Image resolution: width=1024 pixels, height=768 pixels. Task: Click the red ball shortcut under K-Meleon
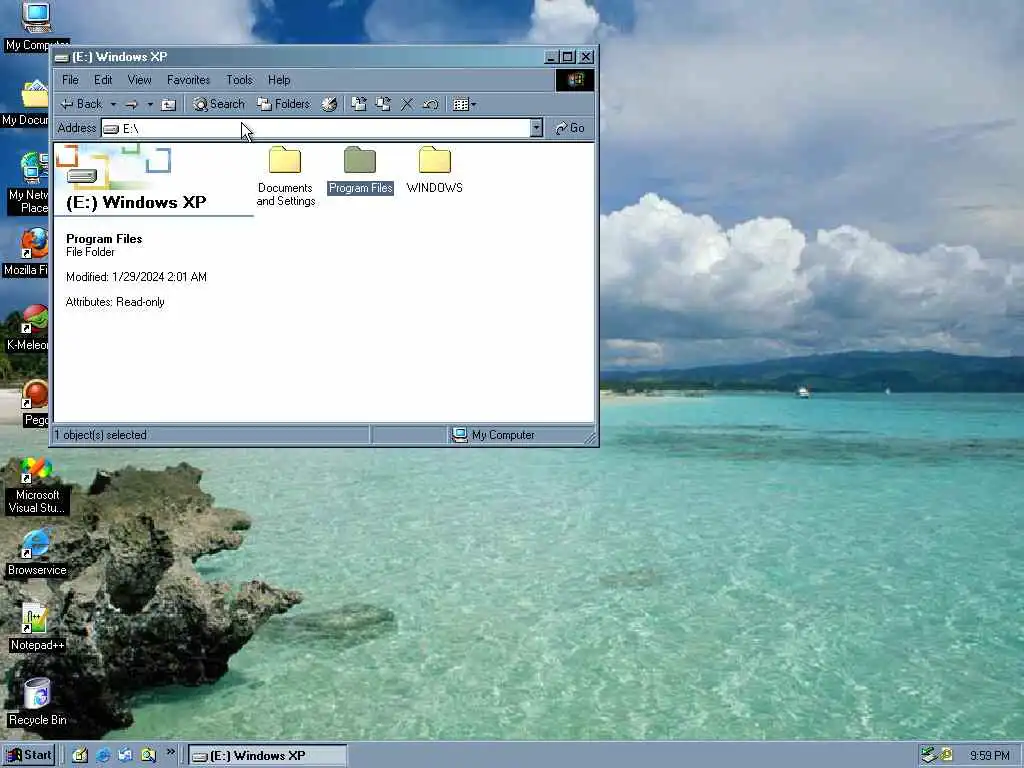click(34, 403)
